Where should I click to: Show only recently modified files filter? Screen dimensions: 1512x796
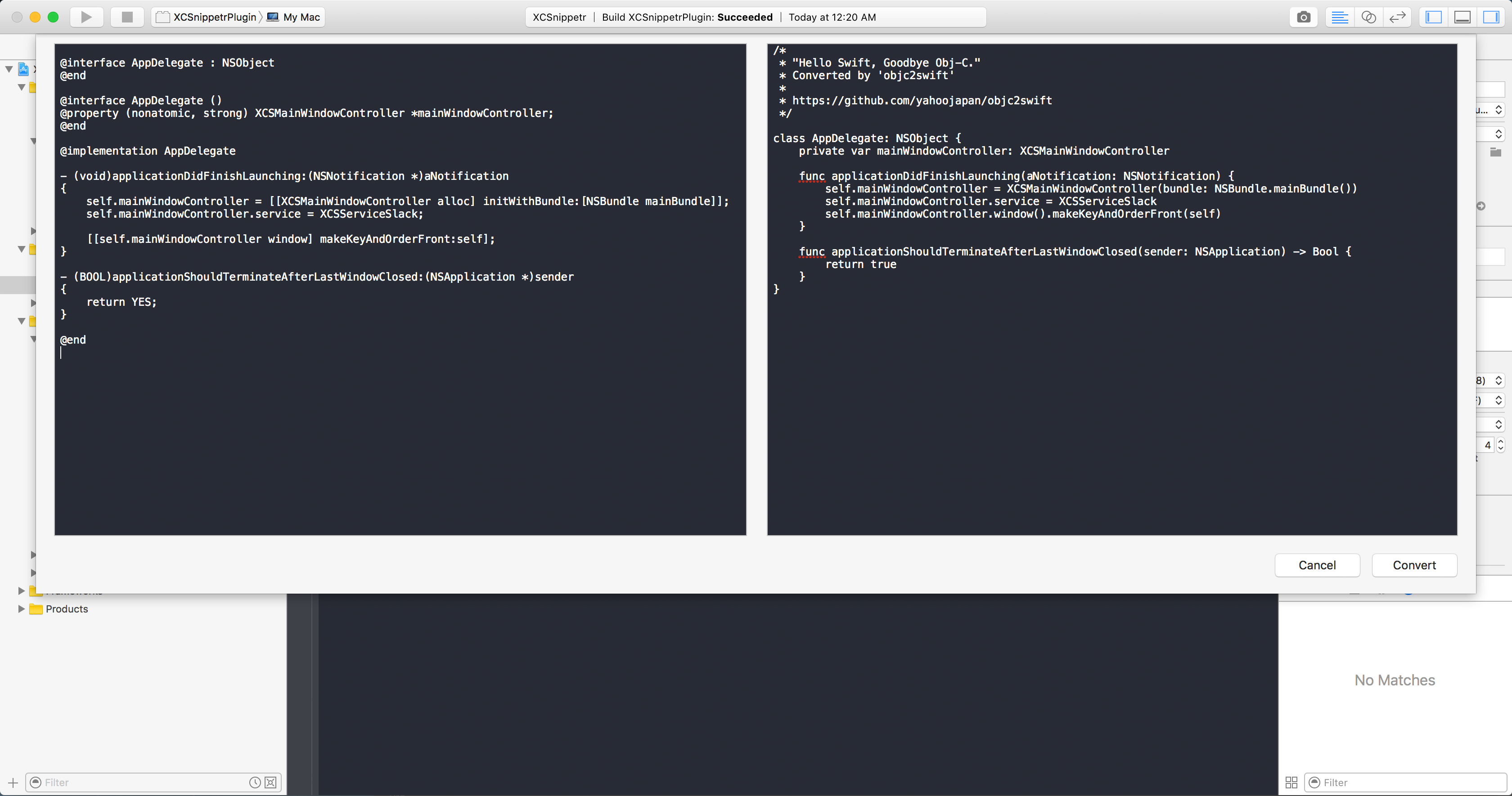255,783
